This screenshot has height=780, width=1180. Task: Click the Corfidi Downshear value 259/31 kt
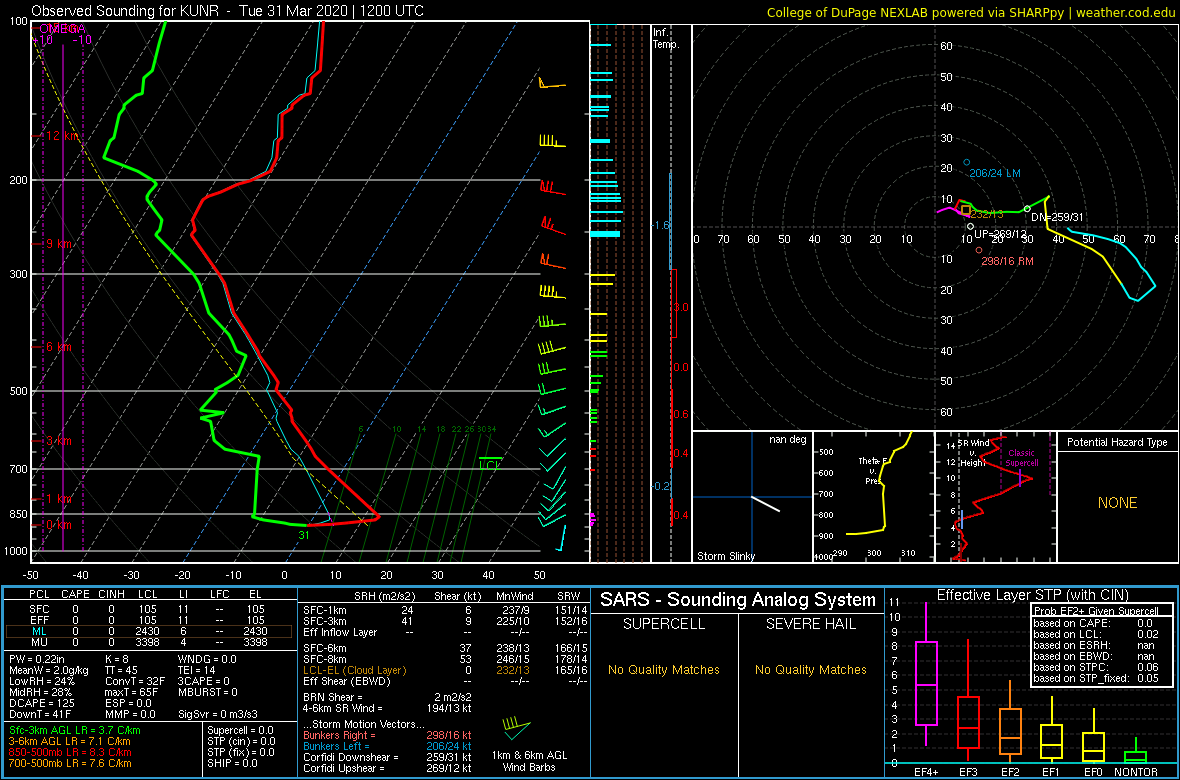(451, 757)
